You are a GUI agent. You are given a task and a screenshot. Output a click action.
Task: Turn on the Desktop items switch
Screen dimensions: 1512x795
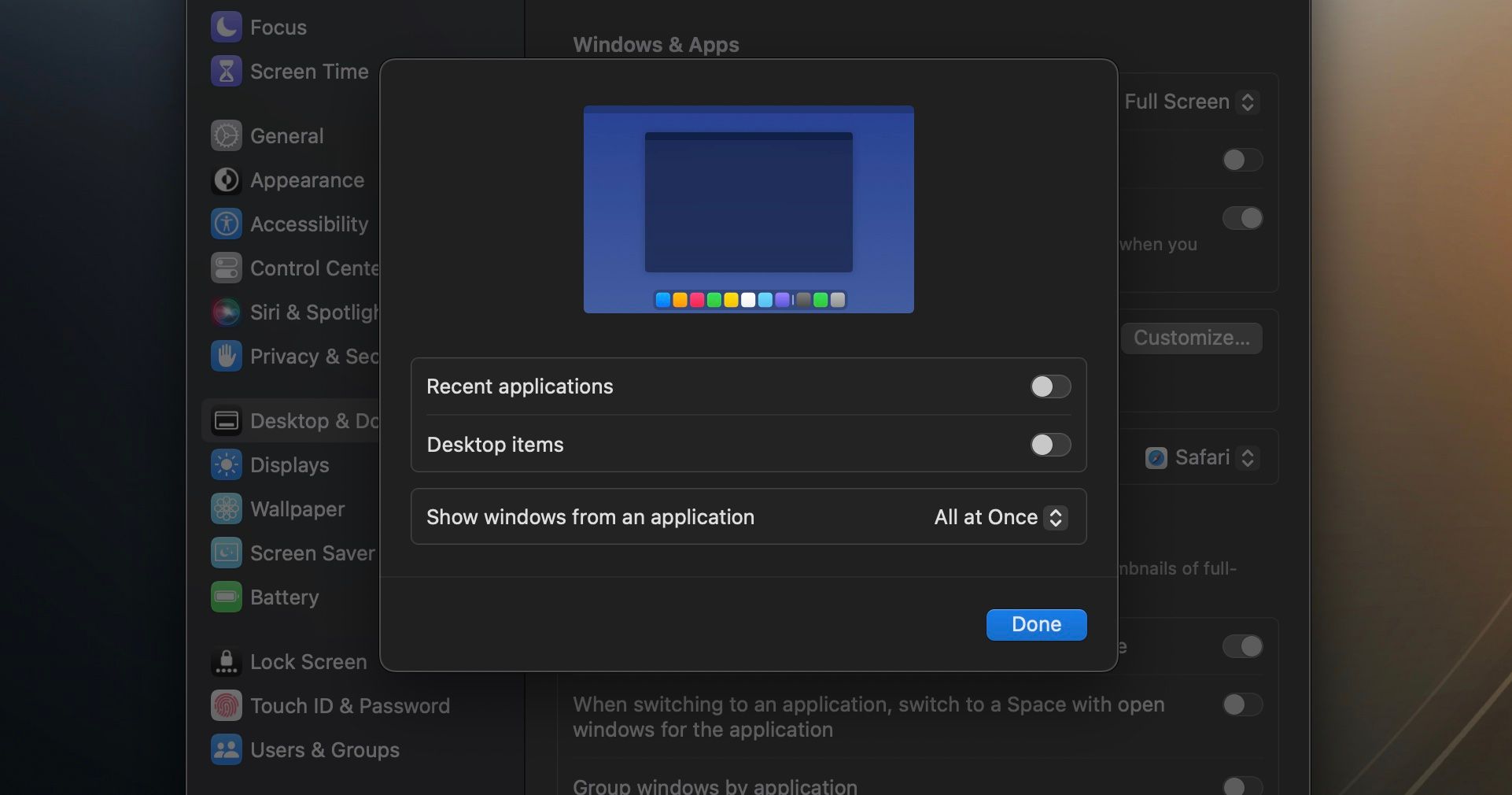(1050, 445)
